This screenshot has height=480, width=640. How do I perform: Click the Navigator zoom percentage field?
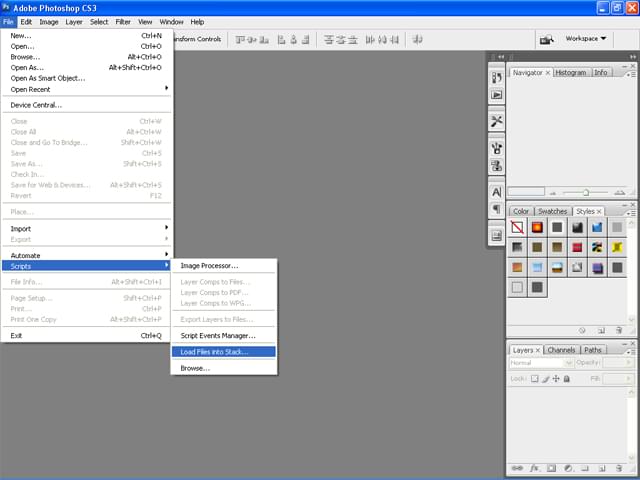point(526,192)
